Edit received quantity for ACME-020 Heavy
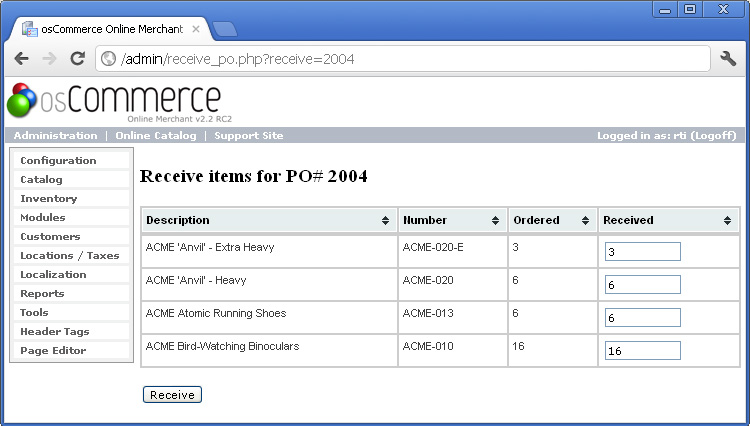This screenshot has width=750, height=426. [642, 284]
